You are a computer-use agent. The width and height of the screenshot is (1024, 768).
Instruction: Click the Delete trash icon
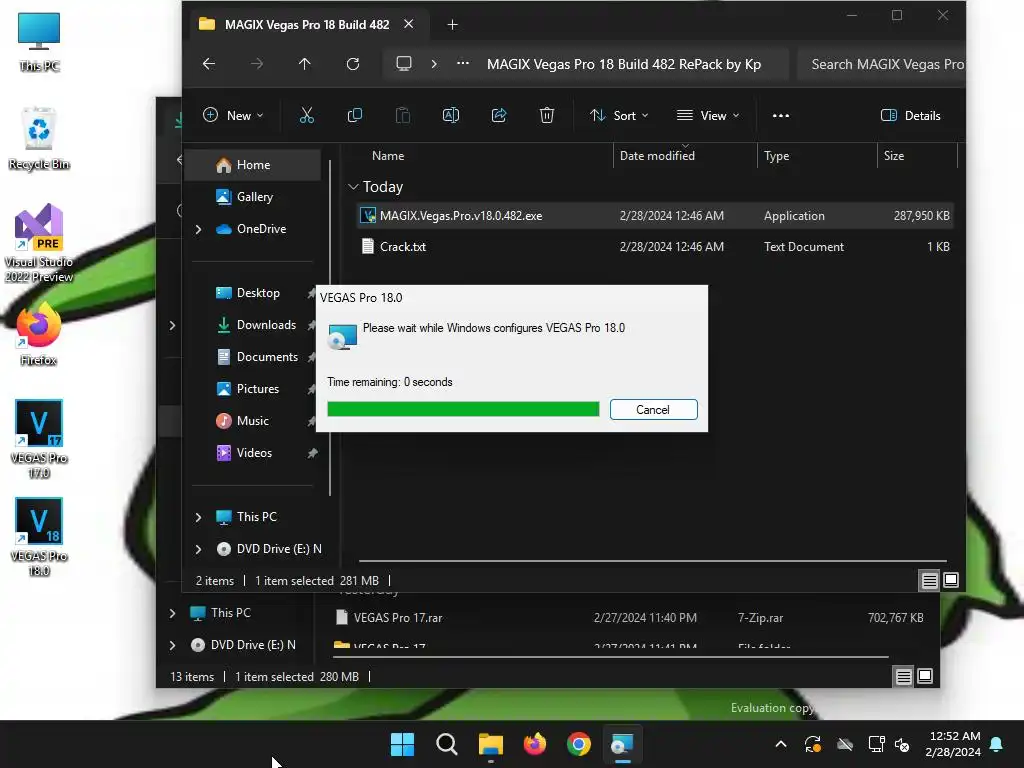pyautogui.click(x=547, y=116)
